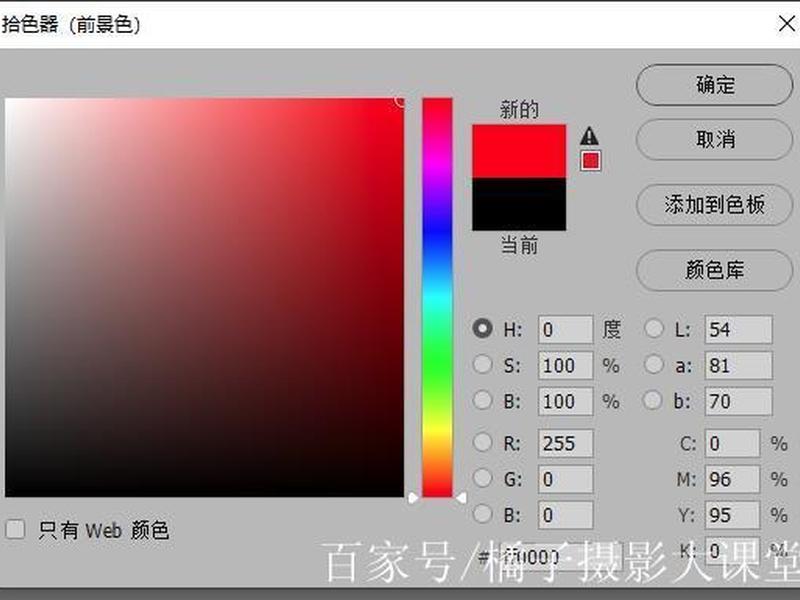800x600 pixels.
Task: Select the RGB blue B radio button
Action: click(482, 514)
